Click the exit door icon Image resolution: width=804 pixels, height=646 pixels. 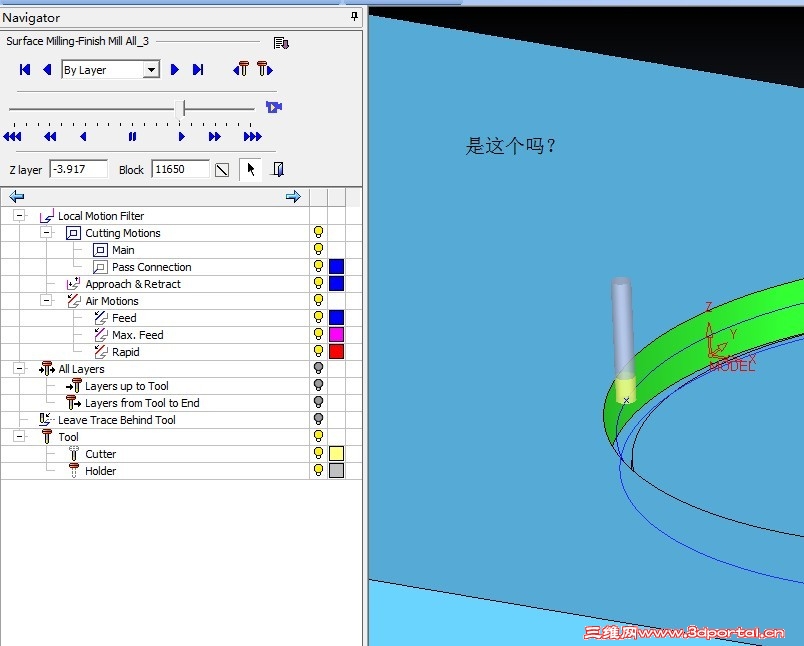pos(278,169)
